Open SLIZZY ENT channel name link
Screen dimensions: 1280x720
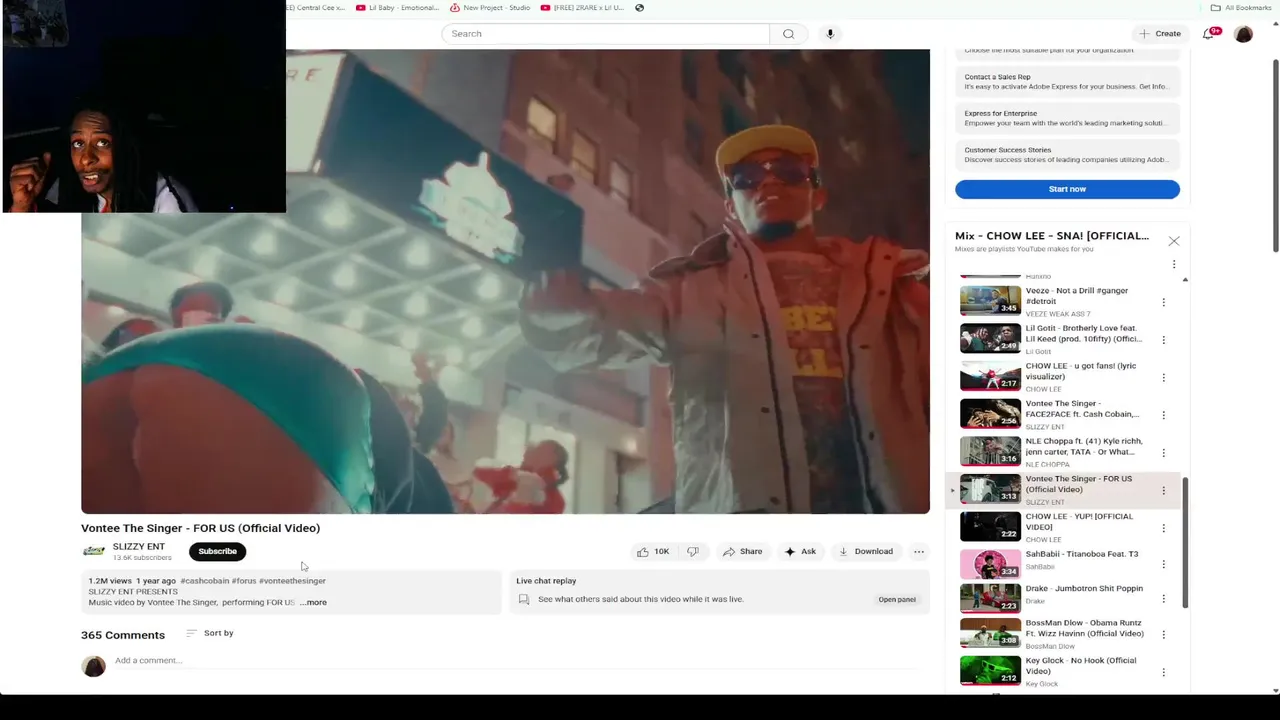[139, 546]
